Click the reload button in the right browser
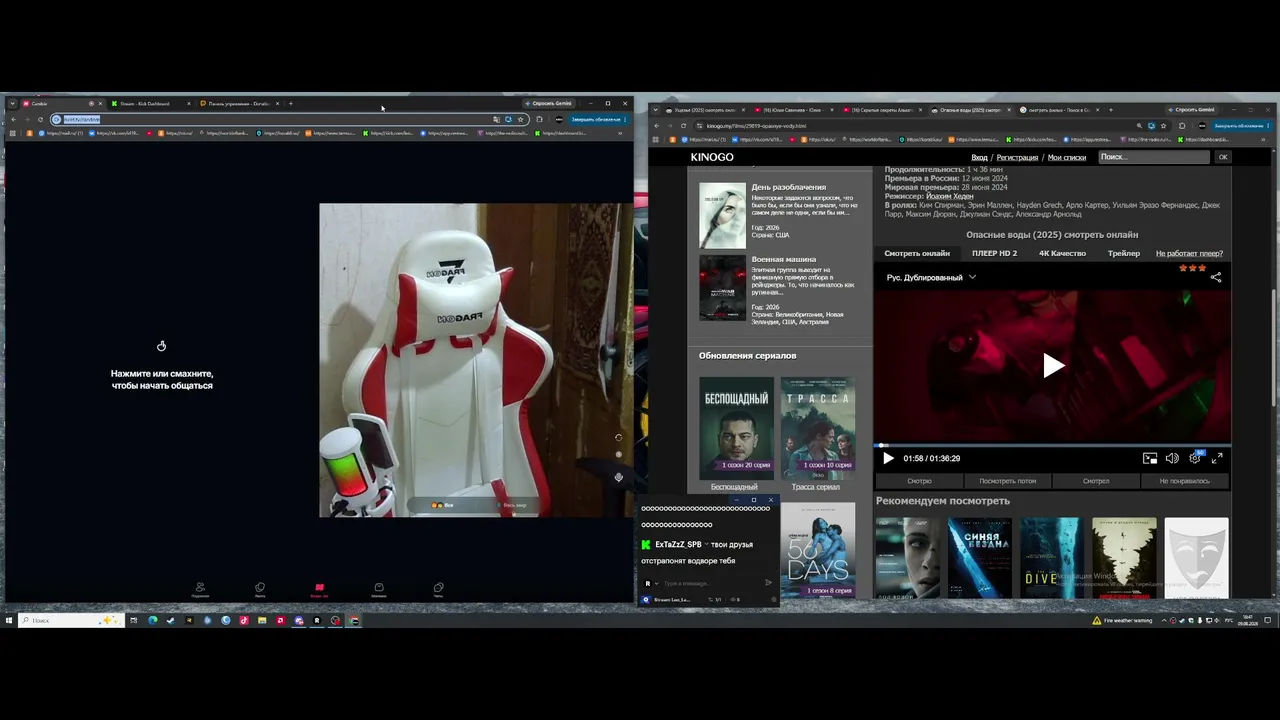This screenshot has height=720, width=1280. tap(683, 126)
